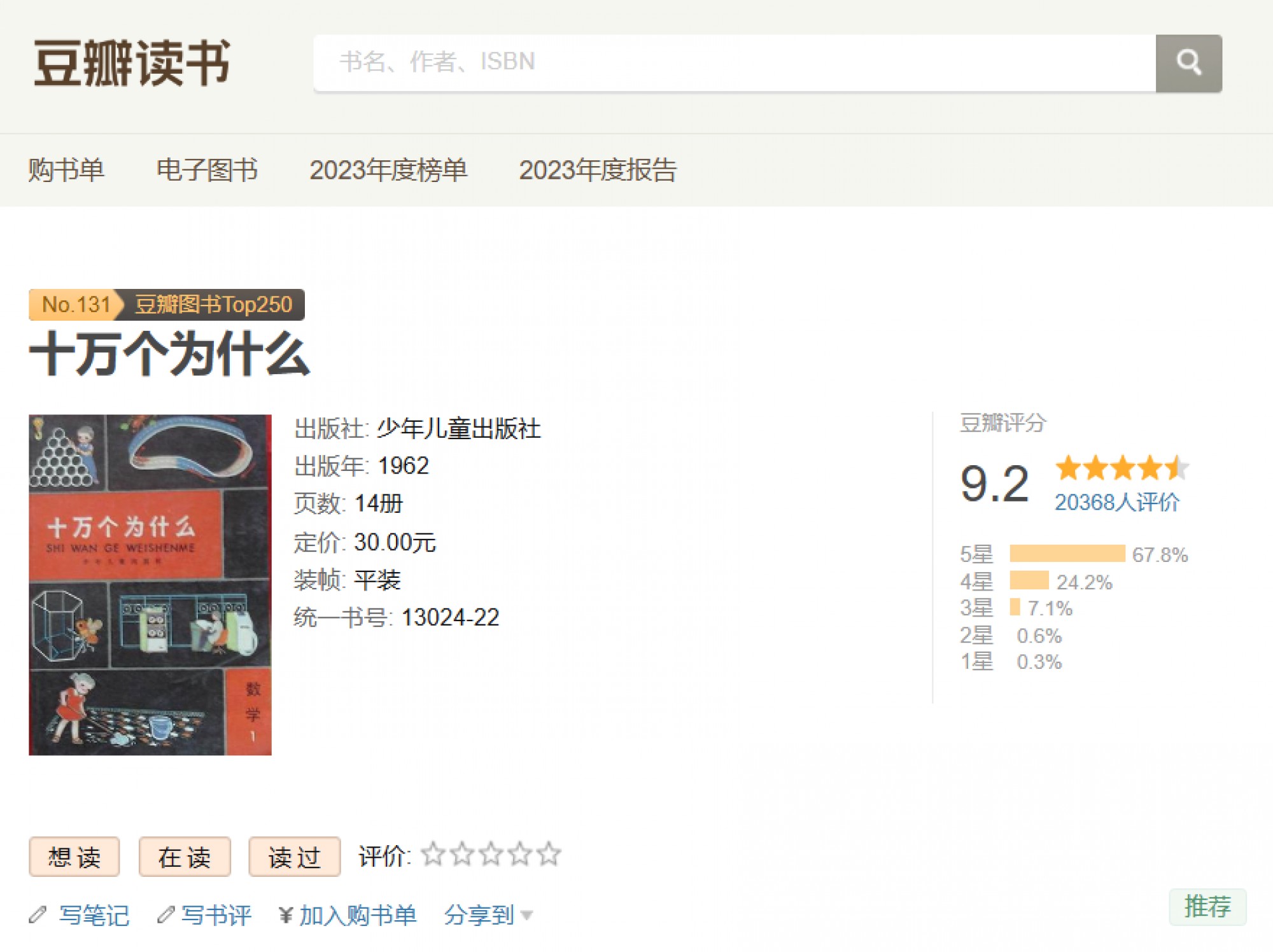This screenshot has width=1273, height=952.
Task: Click the magnifying glass search button
Action: point(1188,63)
